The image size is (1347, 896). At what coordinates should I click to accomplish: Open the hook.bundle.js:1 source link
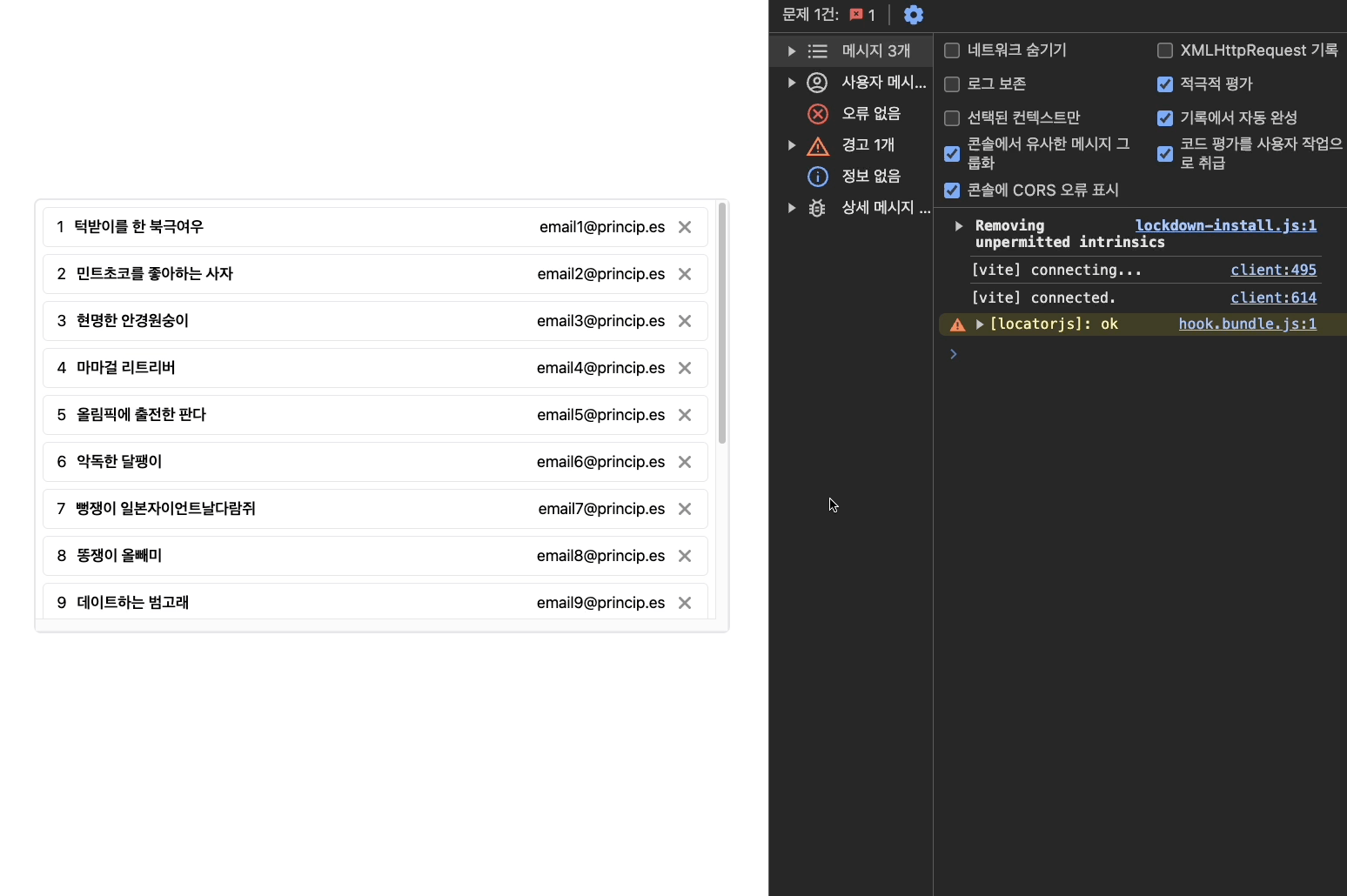point(1247,324)
